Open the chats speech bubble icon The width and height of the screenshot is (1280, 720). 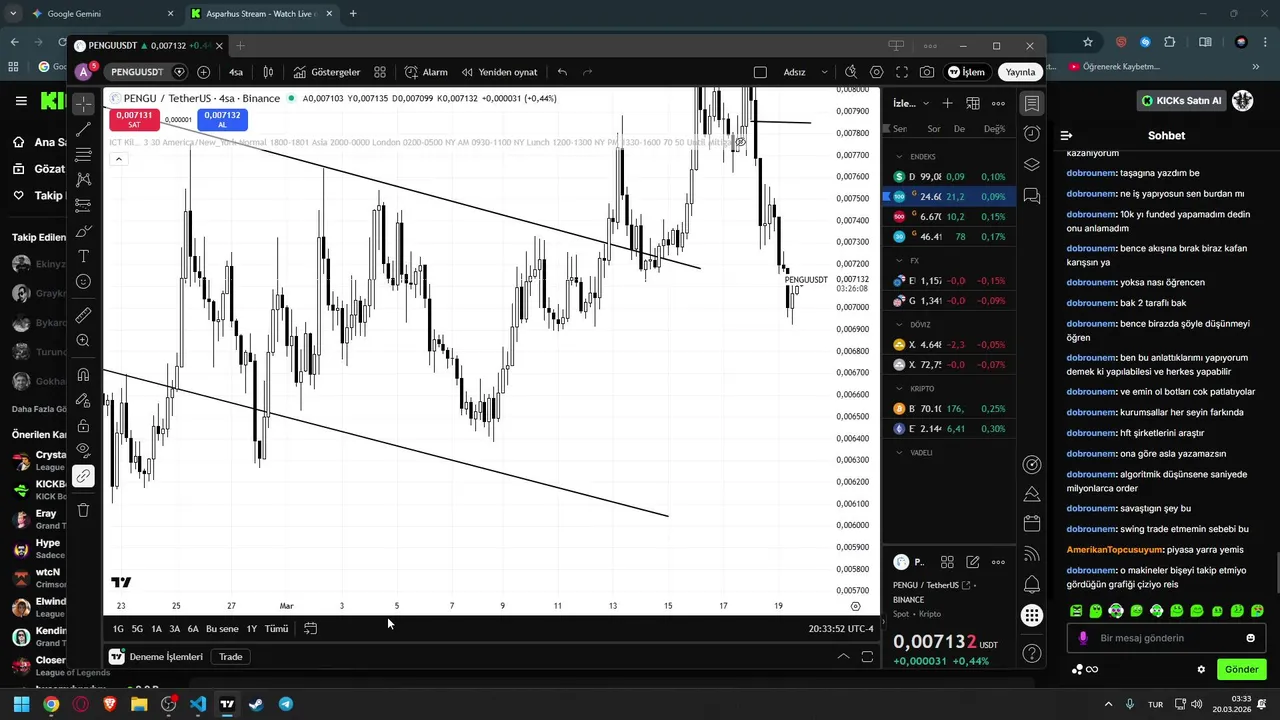click(1032, 196)
